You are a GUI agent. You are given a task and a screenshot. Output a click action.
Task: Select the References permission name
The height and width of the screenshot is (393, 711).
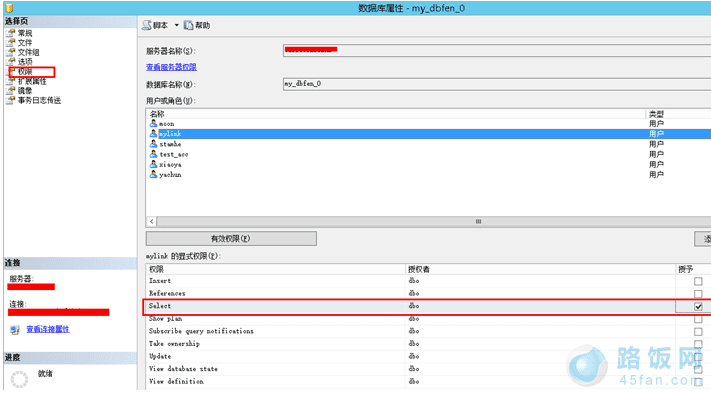tap(167, 294)
